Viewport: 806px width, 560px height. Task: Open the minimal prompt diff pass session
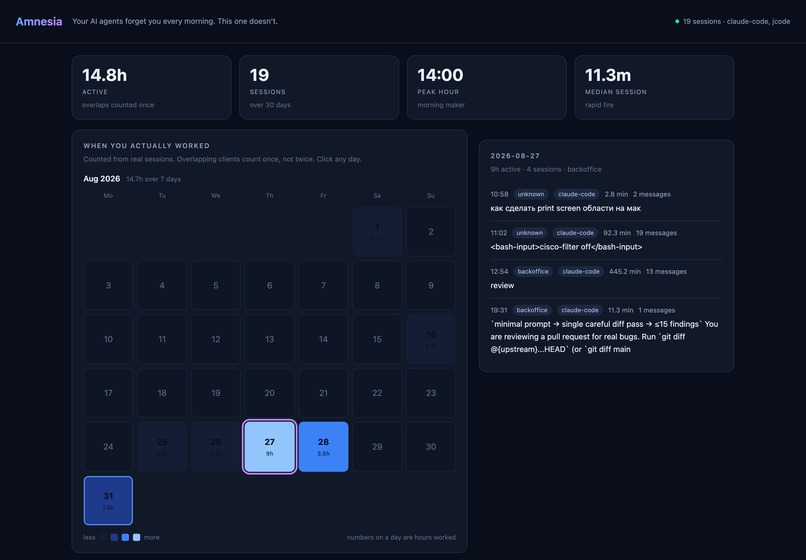coord(604,337)
